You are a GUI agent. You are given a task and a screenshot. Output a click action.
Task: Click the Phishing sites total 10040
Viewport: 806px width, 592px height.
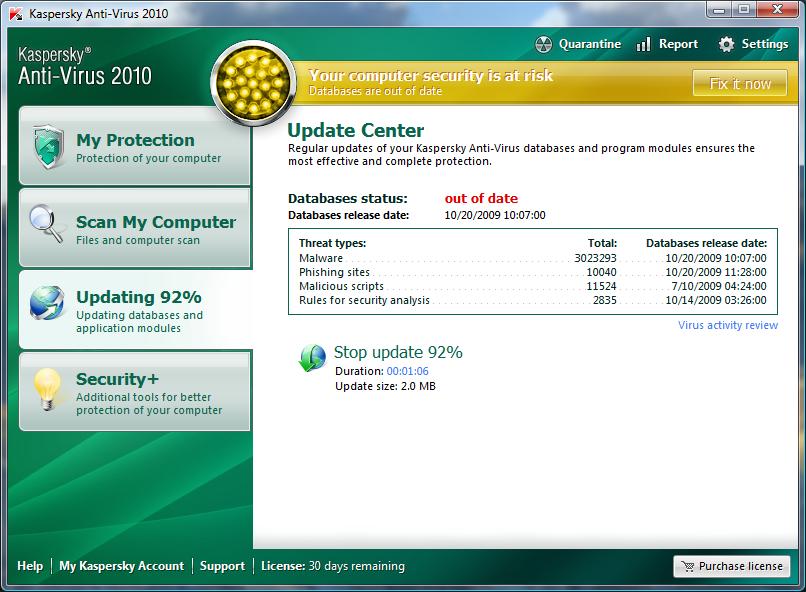coord(601,272)
